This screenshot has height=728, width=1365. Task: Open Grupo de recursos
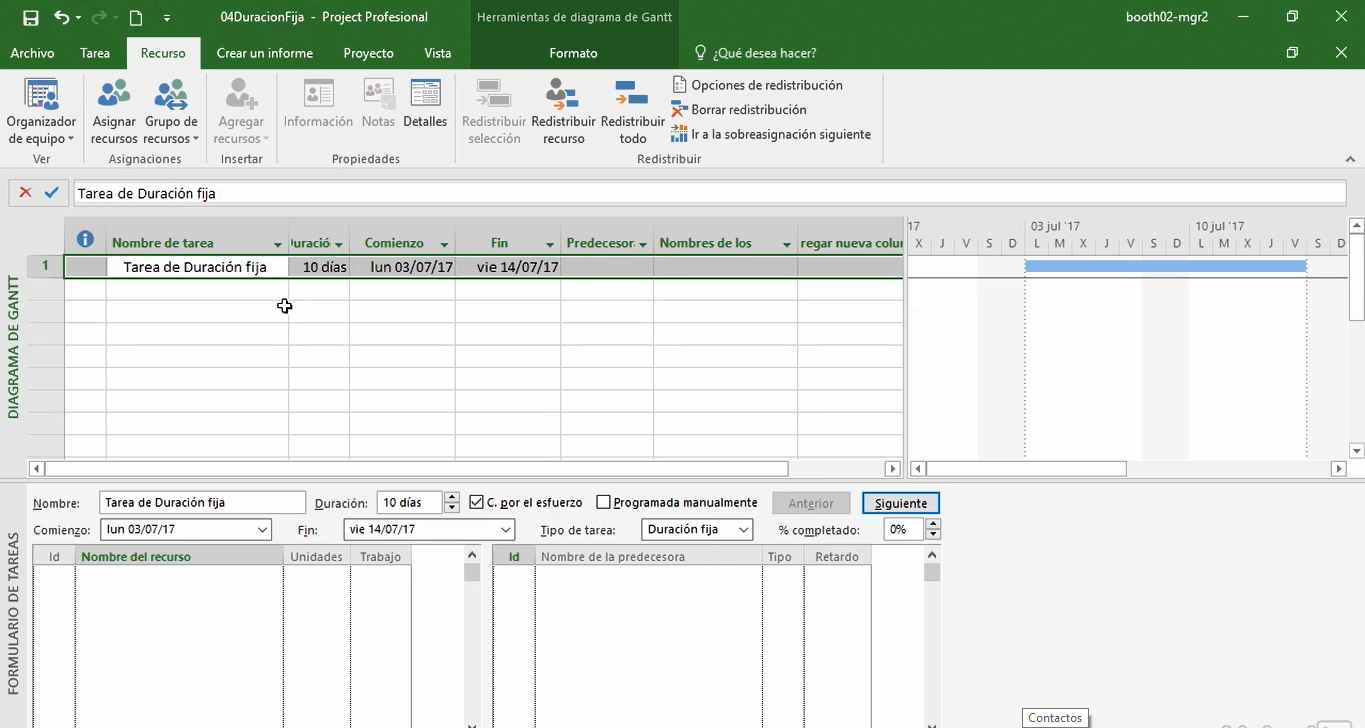click(171, 110)
